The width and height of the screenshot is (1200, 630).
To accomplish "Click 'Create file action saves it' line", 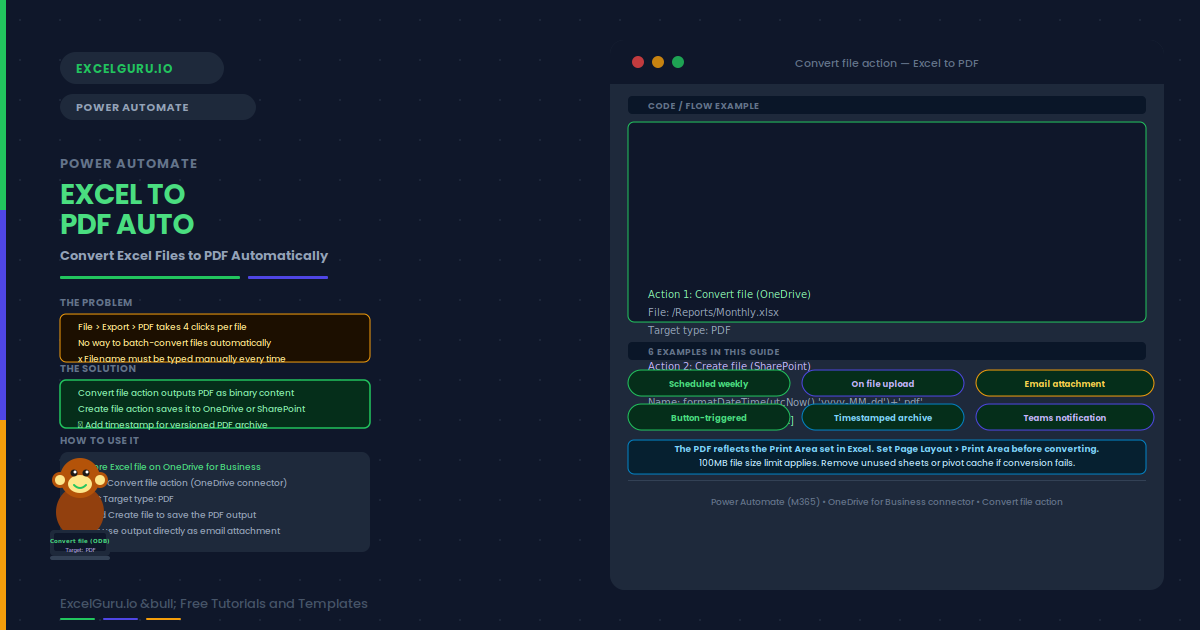I will (x=192, y=408).
